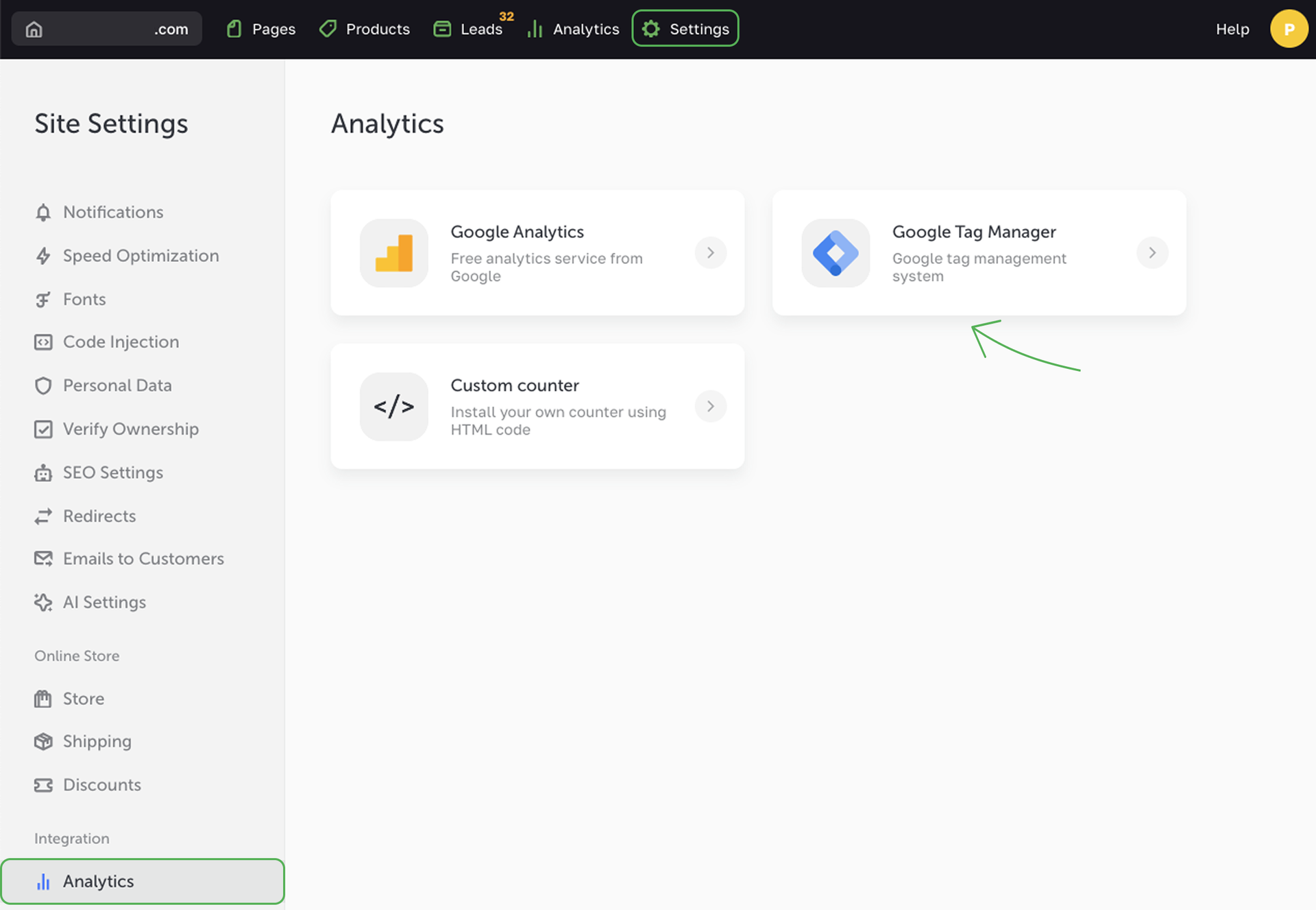Go to SEO Settings in sidebar
Viewport: 1316px width, 910px height.
click(x=112, y=472)
